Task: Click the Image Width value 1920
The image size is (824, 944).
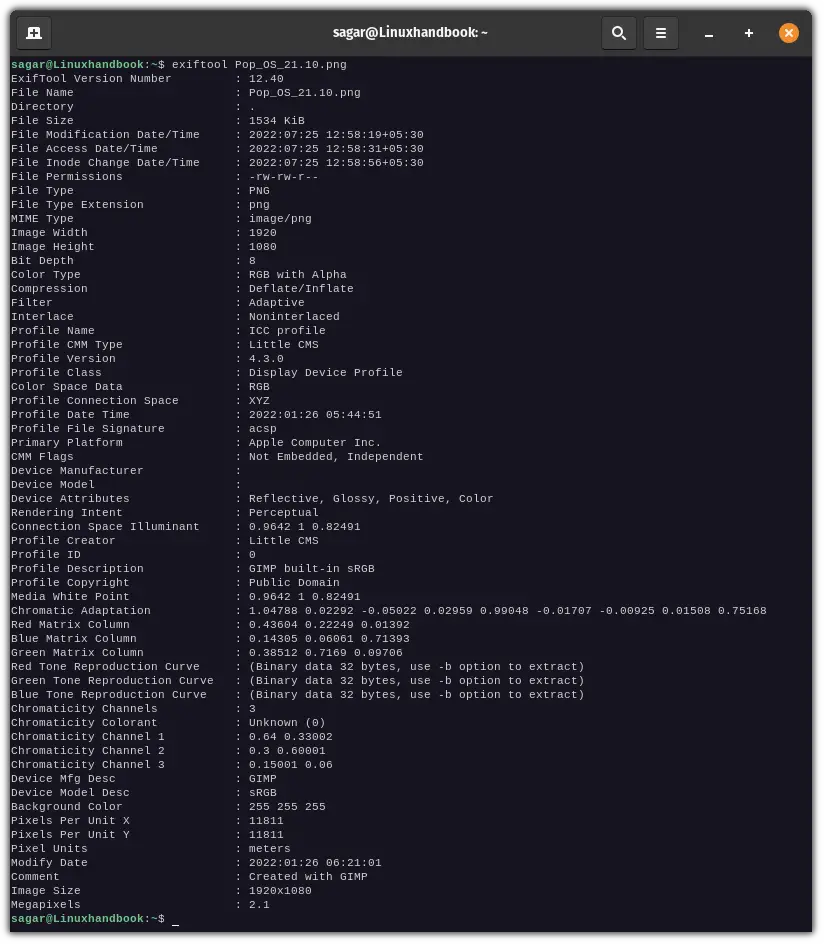Action: click(262, 232)
